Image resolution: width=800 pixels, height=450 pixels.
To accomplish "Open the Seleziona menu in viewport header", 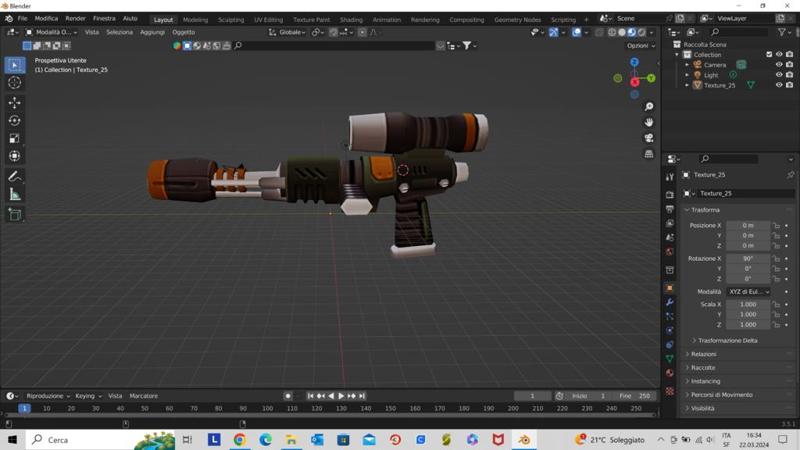I will pos(119,32).
